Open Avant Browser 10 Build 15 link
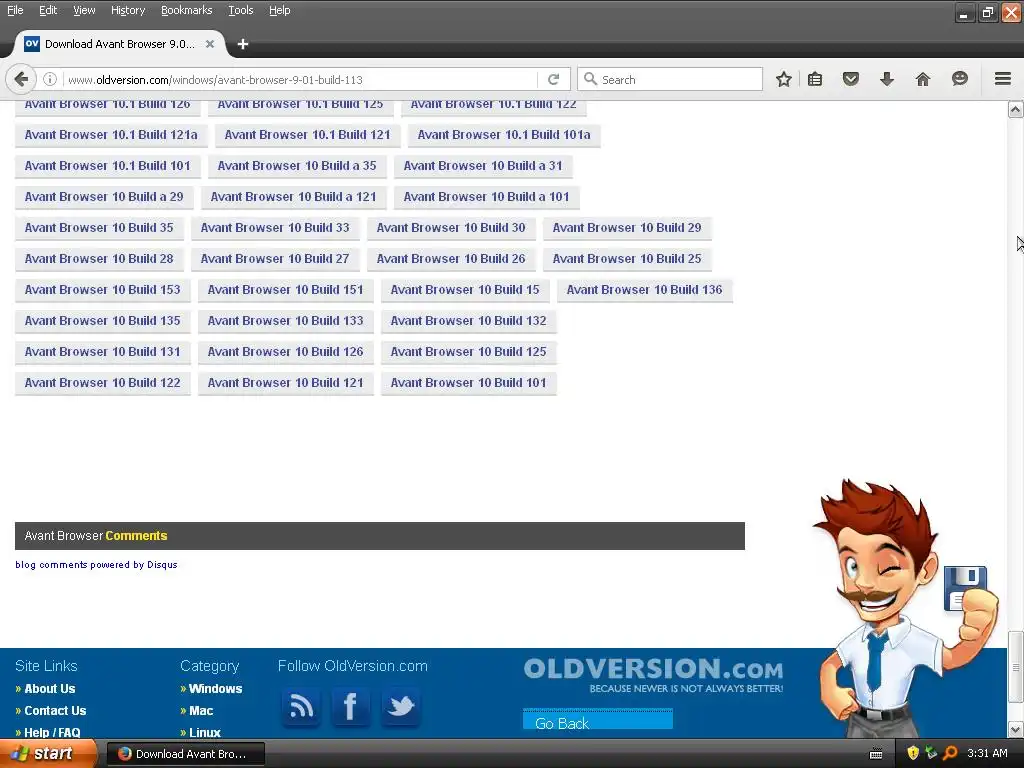1024x768 pixels. [x=465, y=290]
